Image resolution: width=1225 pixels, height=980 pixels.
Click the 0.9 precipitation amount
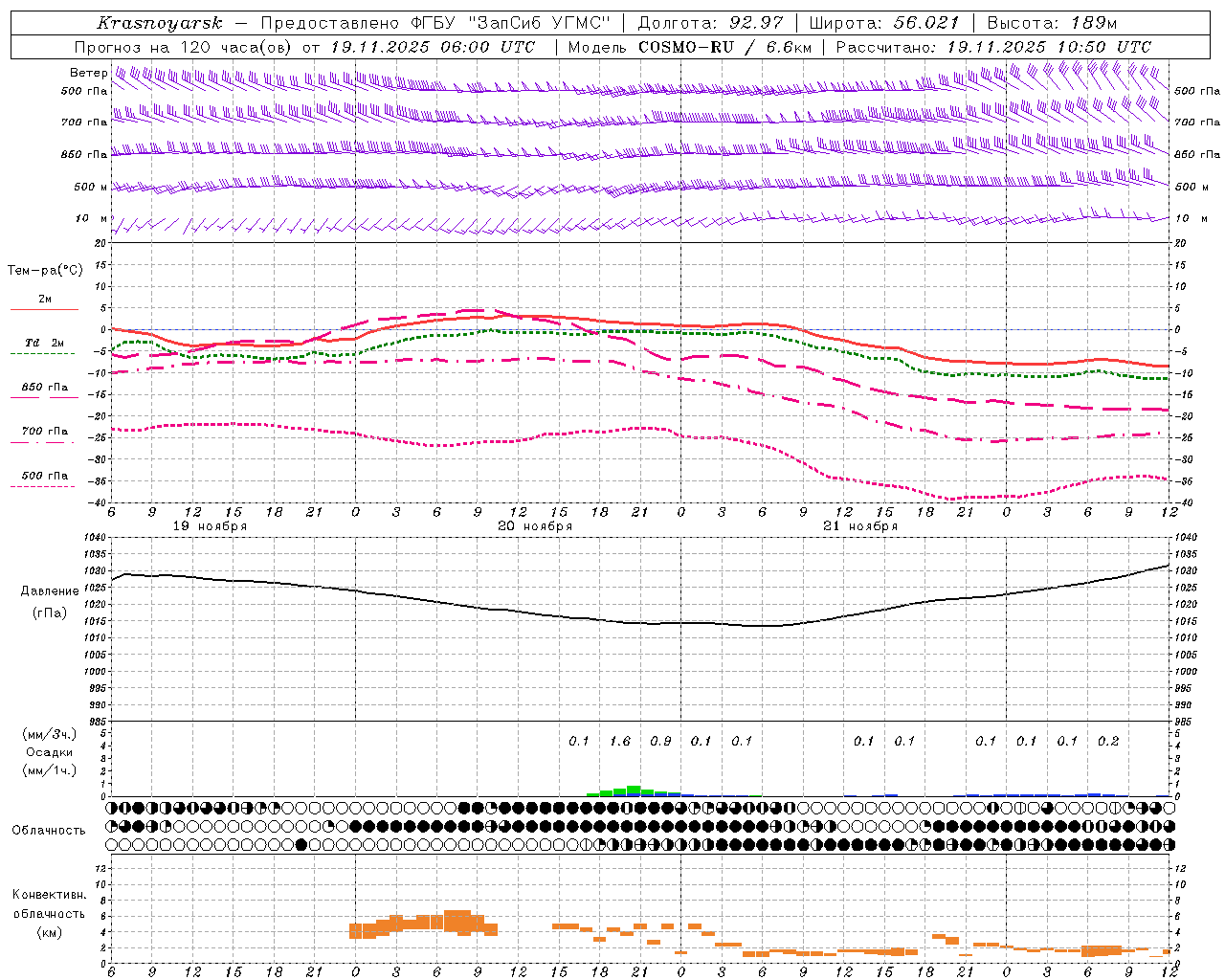[x=660, y=741]
